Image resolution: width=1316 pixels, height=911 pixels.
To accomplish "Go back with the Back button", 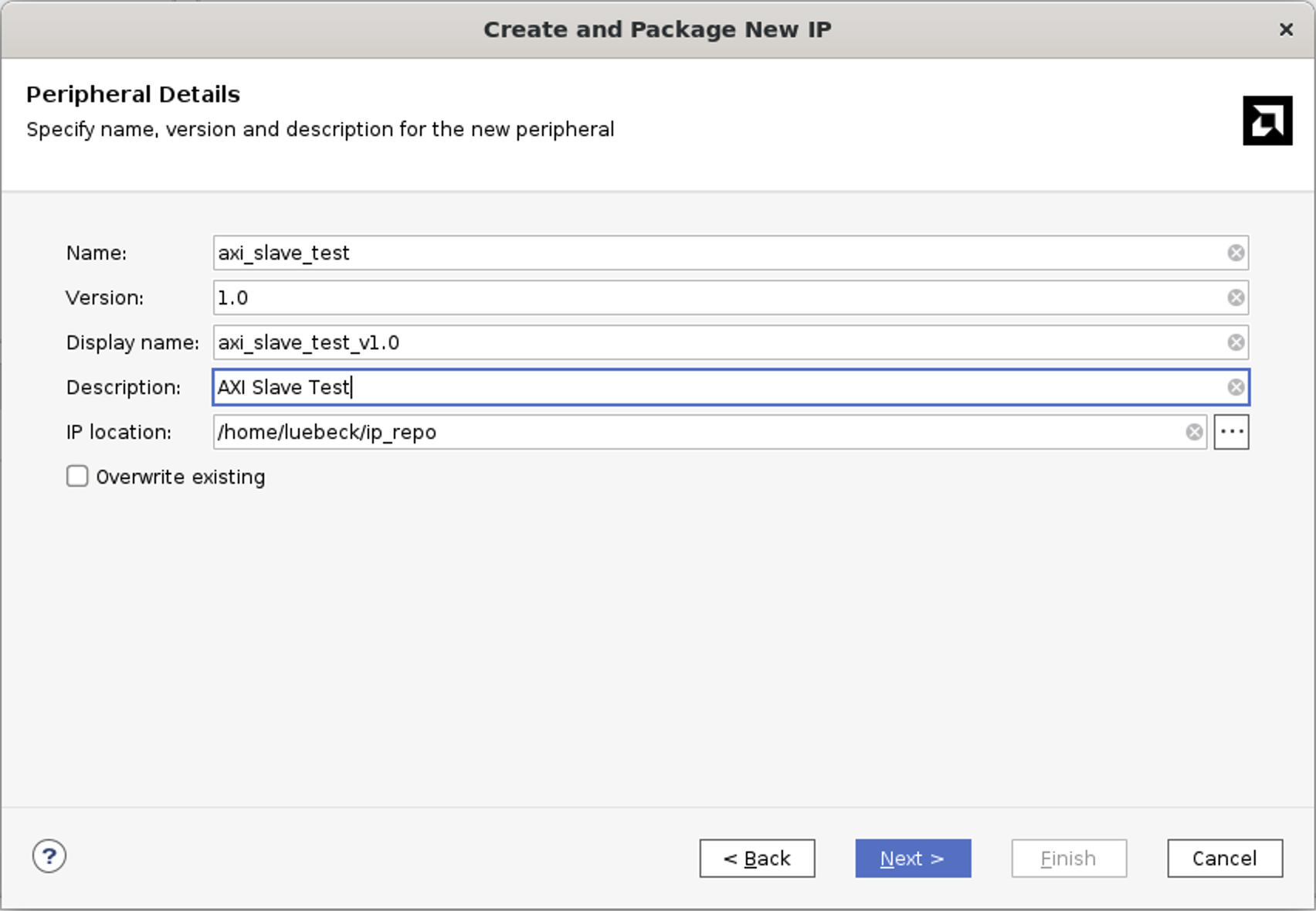I will tap(757, 858).
